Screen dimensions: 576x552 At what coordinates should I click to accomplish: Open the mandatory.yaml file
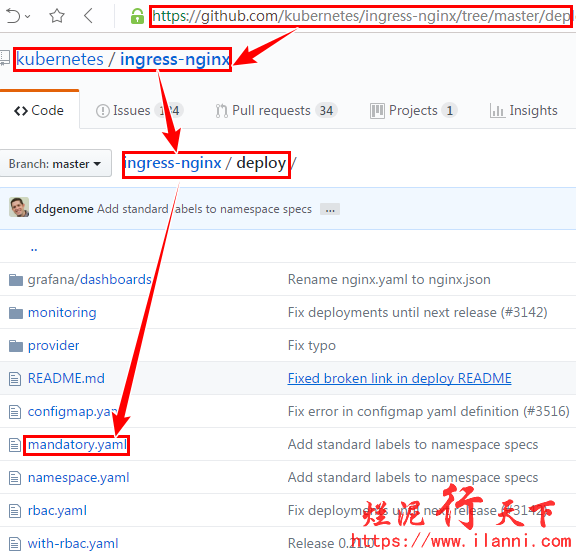pos(77,445)
